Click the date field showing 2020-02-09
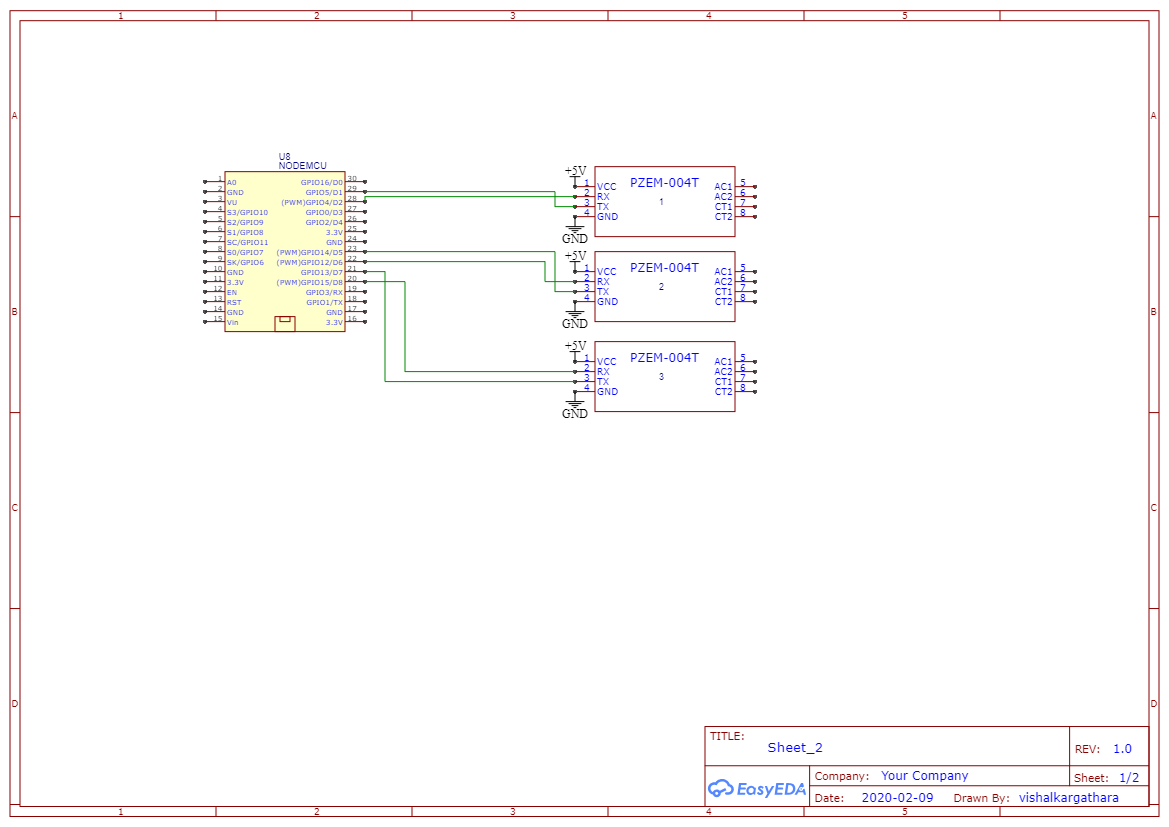 pyautogui.click(x=896, y=797)
